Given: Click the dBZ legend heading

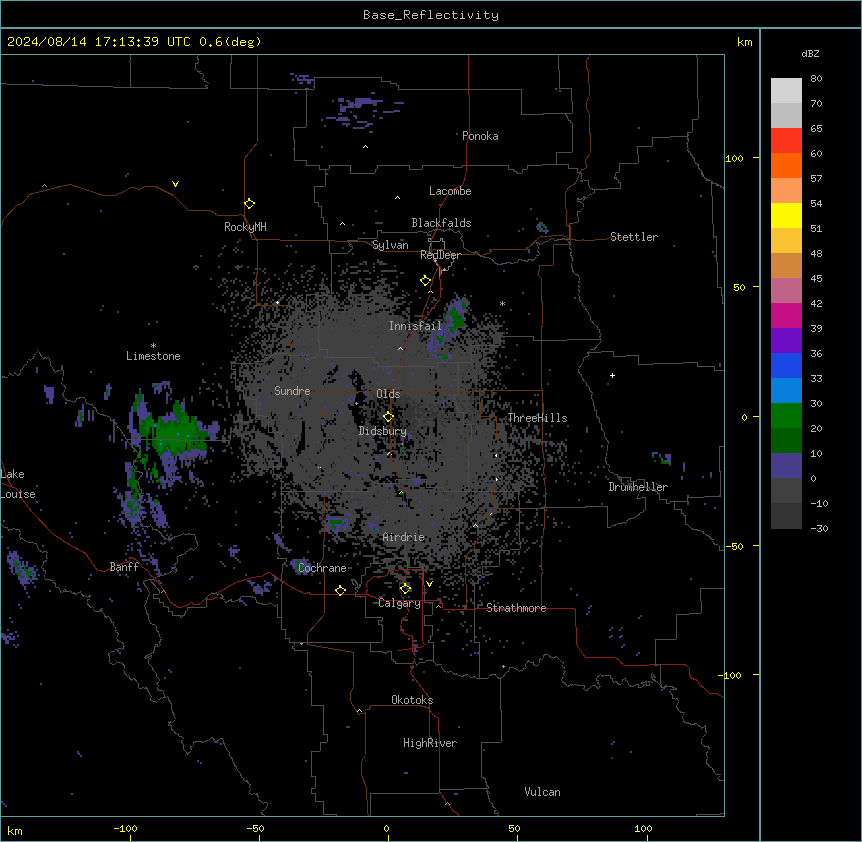Looking at the screenshot, I should [810, 53].
